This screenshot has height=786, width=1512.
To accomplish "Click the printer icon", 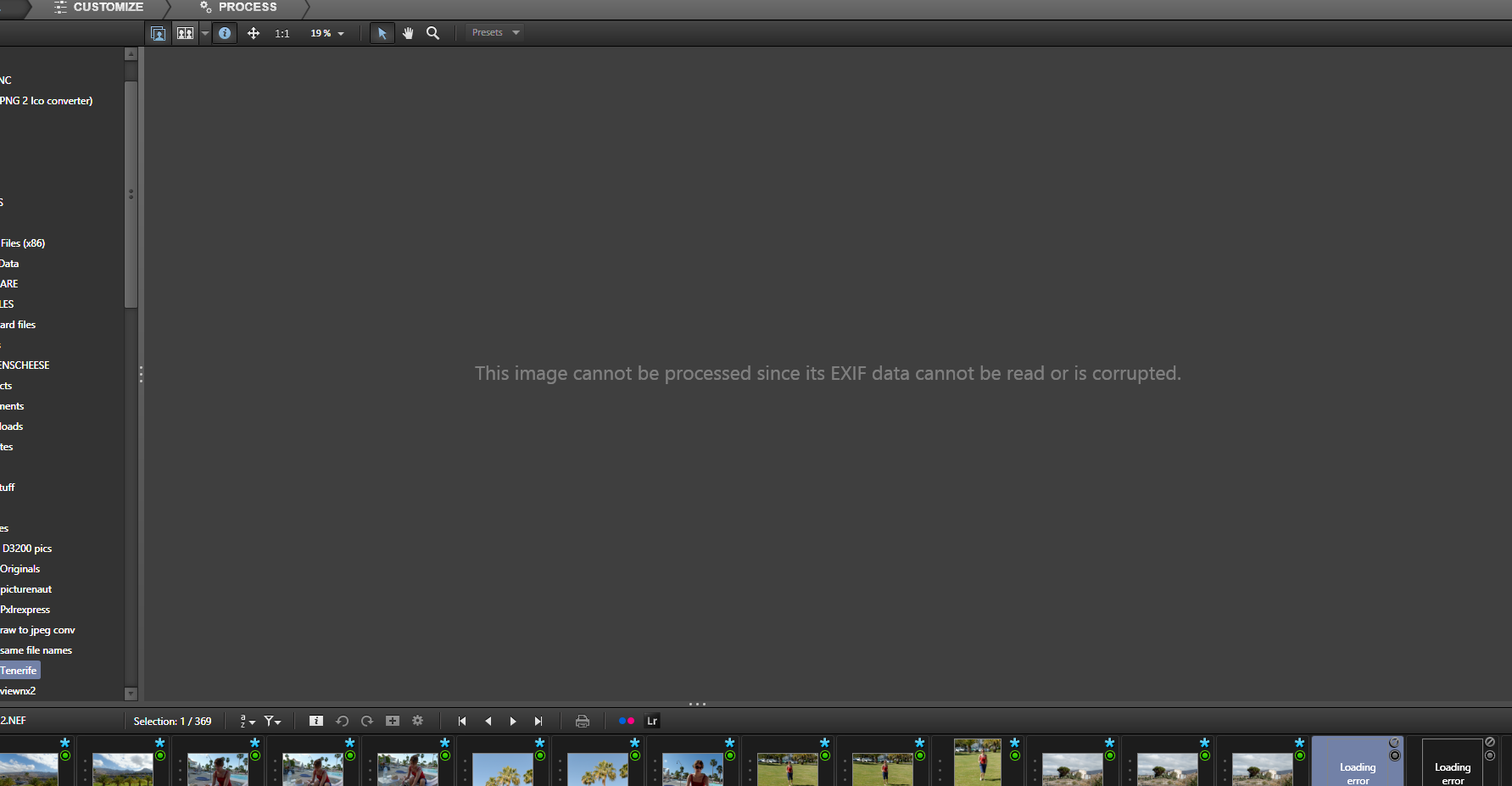I will (583, 722).
